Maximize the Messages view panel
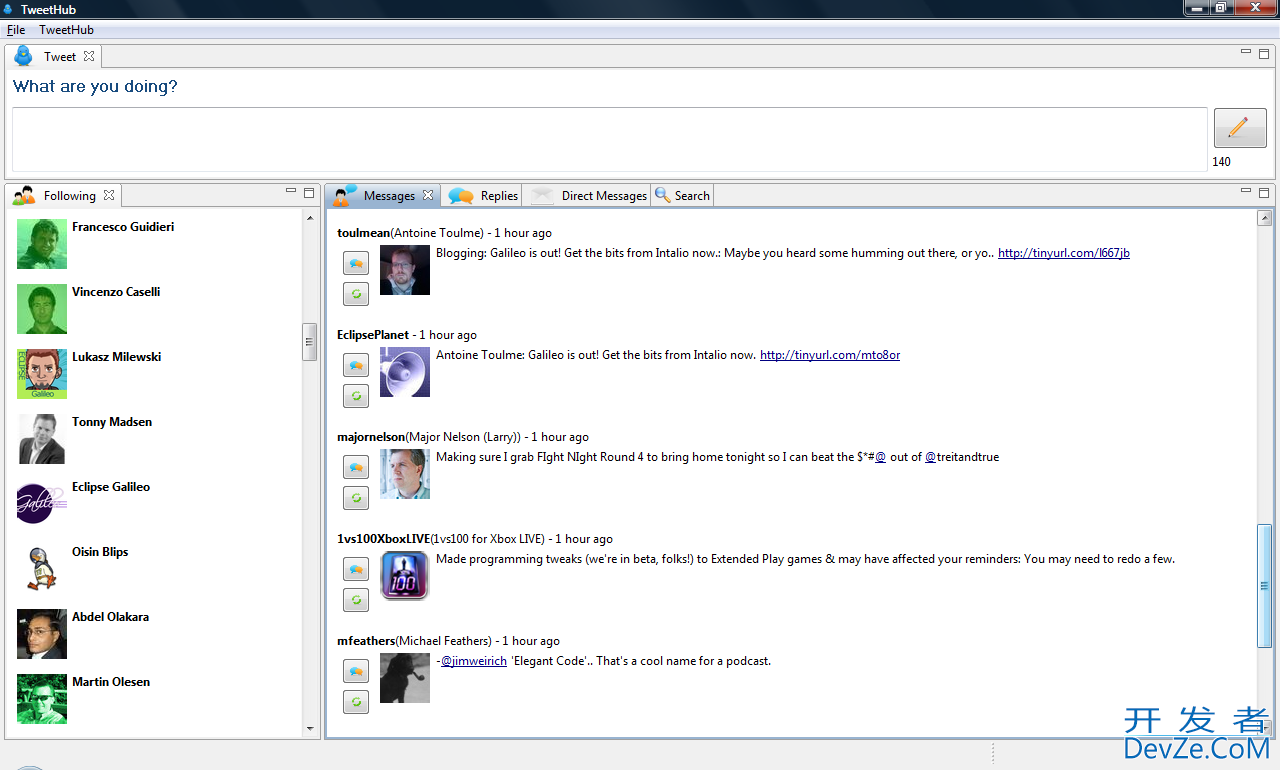The width and height of the screenshot is (1280, 770). [x=1264, y=192]
